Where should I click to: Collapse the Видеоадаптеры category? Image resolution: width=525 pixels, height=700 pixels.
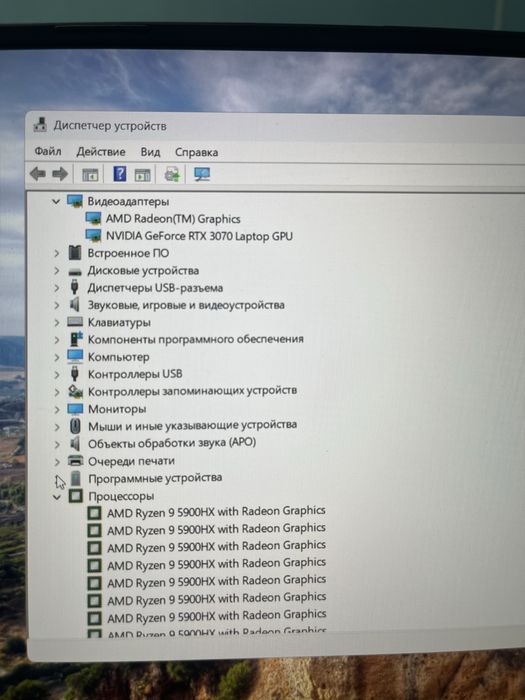(56, 201)
